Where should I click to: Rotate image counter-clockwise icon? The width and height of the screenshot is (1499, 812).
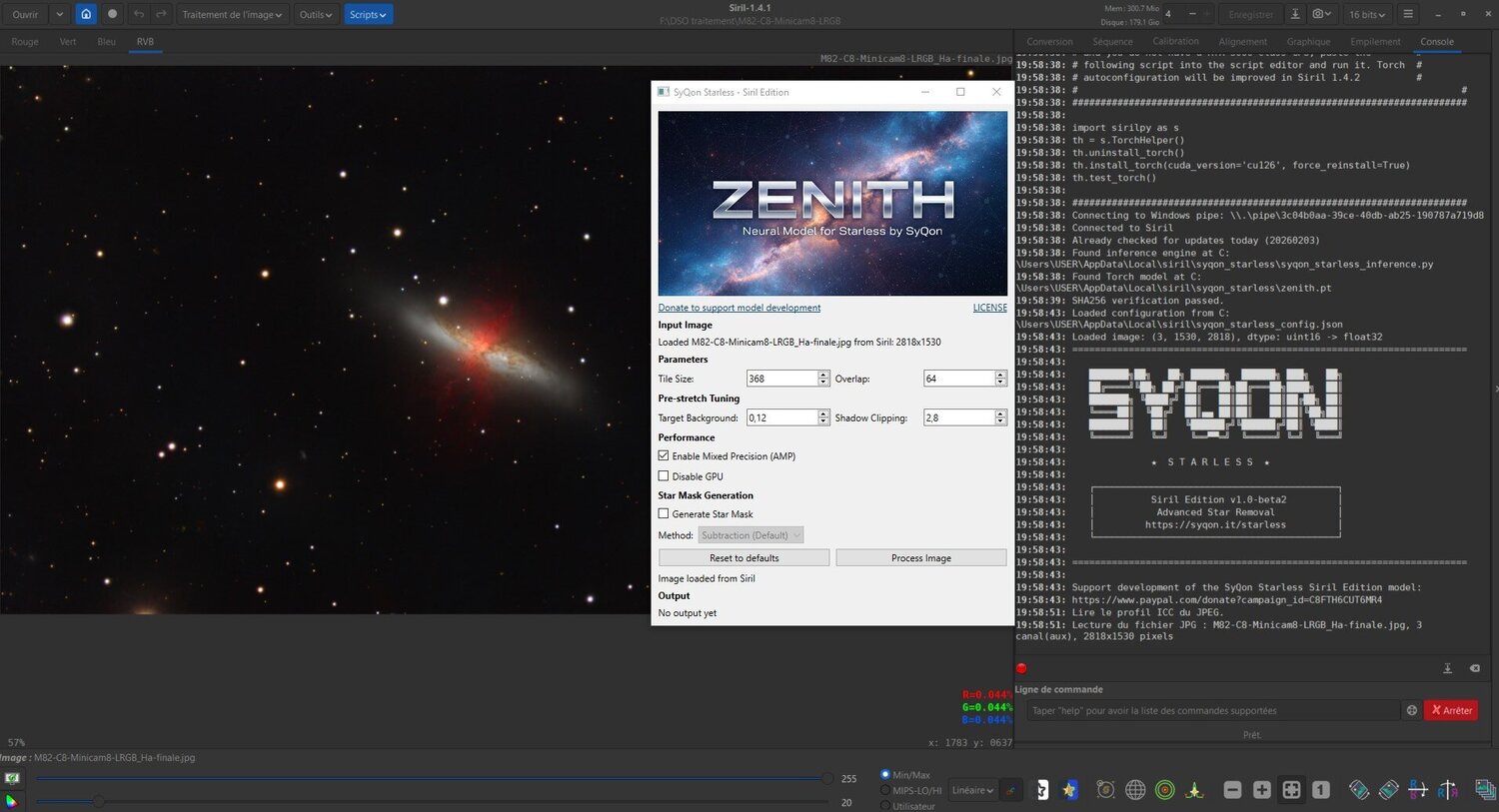click(1358, 790)
